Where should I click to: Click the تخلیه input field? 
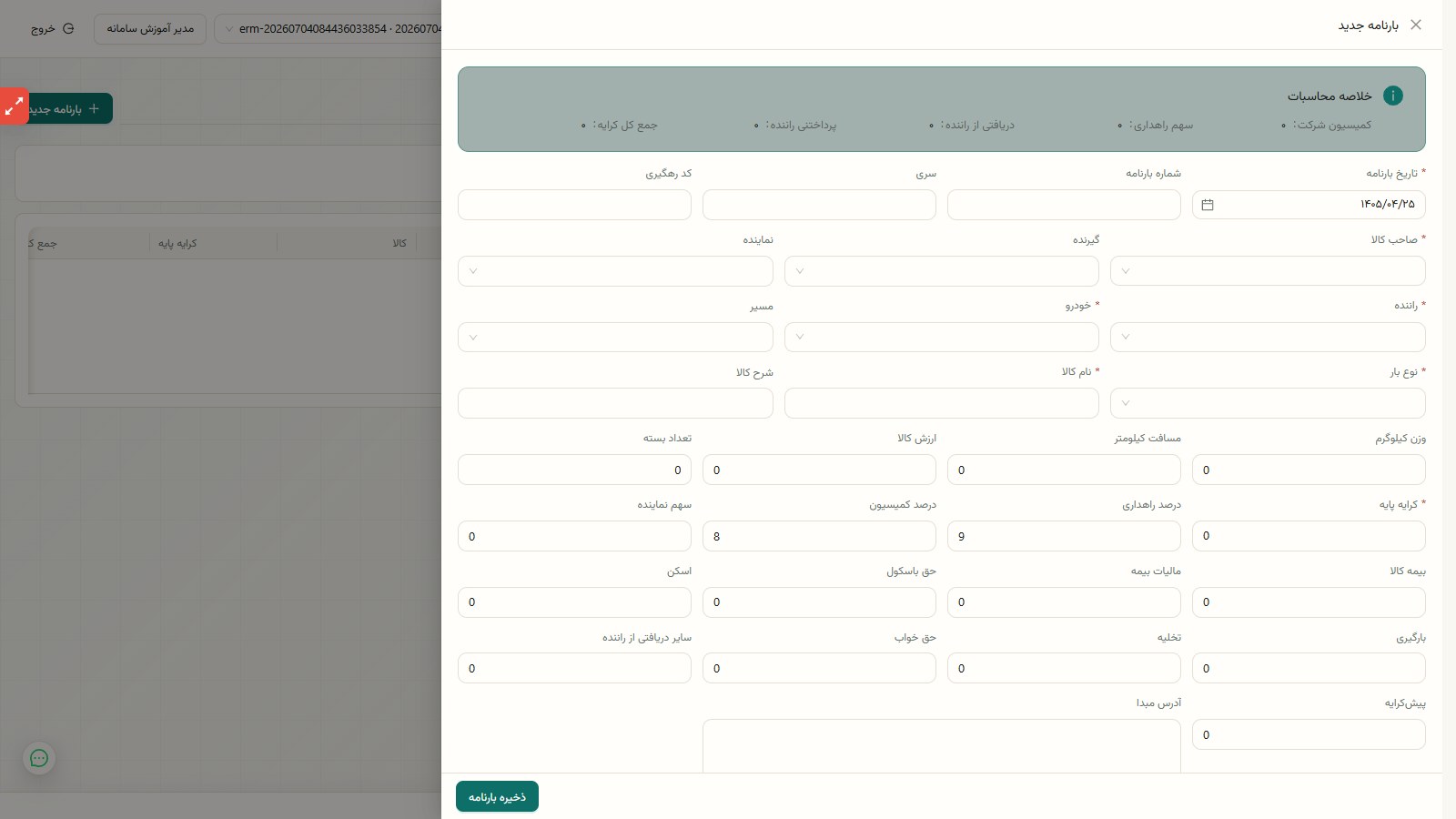(x=1064, y=668)
